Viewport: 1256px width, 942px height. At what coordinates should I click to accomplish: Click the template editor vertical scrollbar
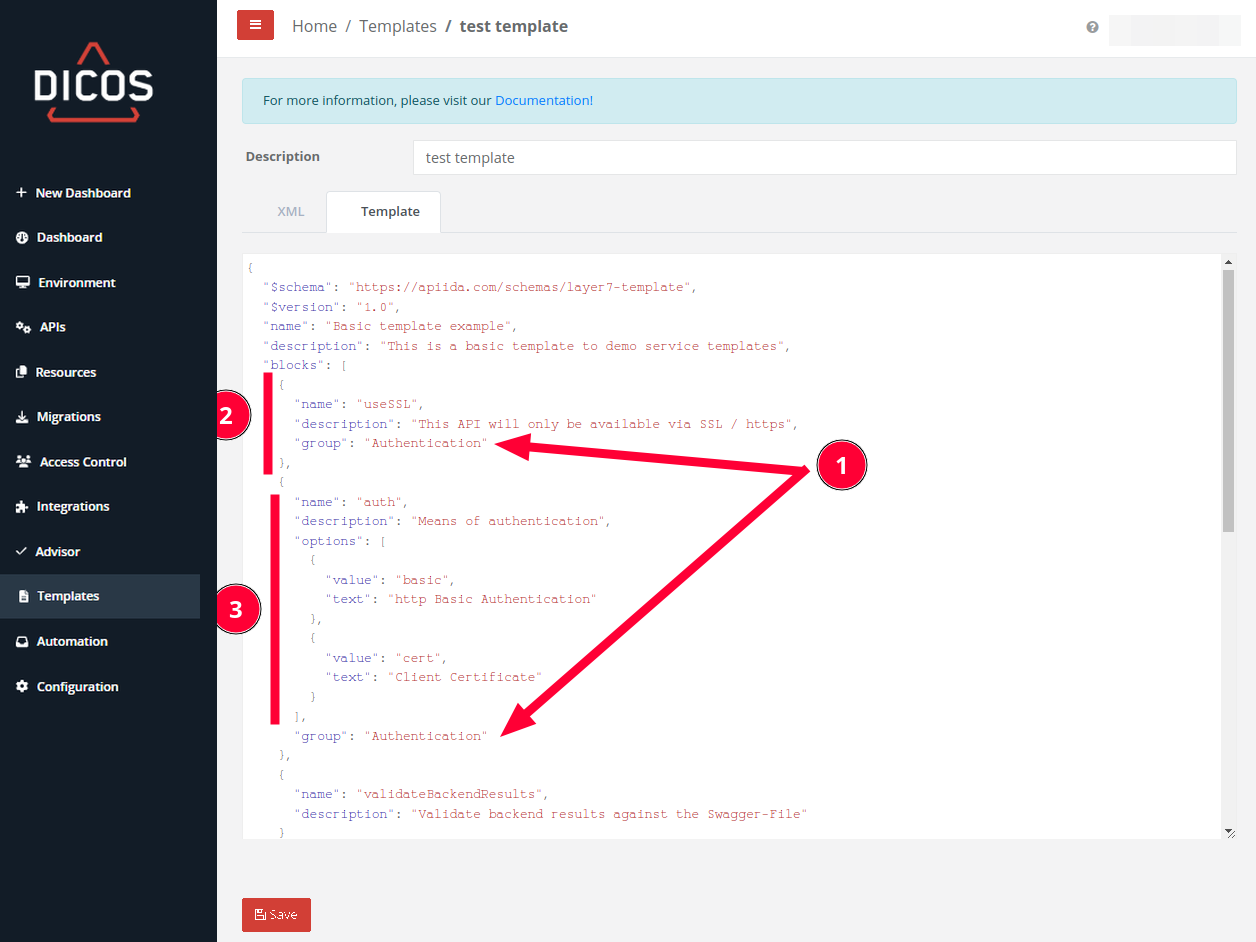click(x=1228, y=400)
